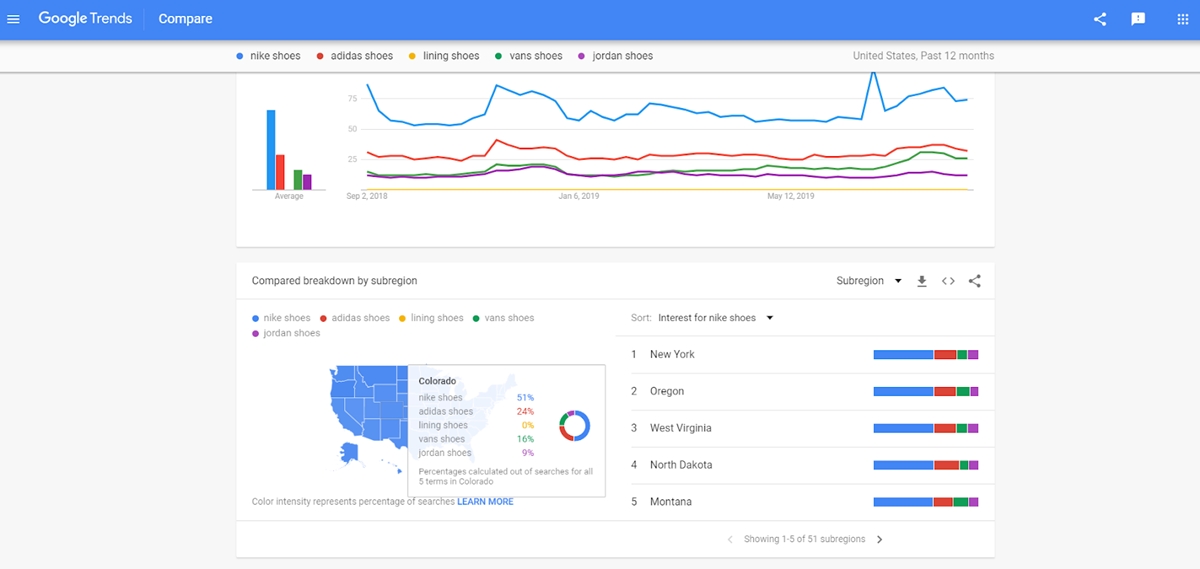
Task: Click the nike shoes 51% tooltip row
Action: click(x=476, y=398)
